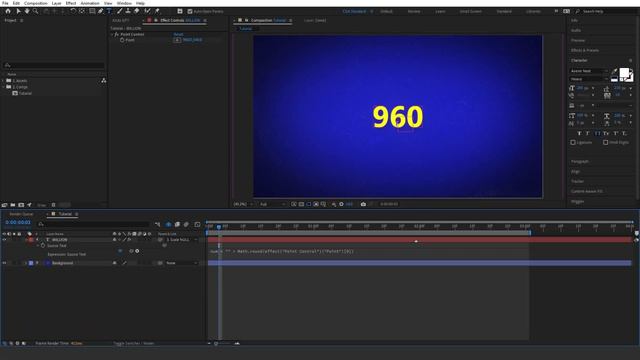
Task: Open expression language menu arrow button
Action: pos(137,251)
